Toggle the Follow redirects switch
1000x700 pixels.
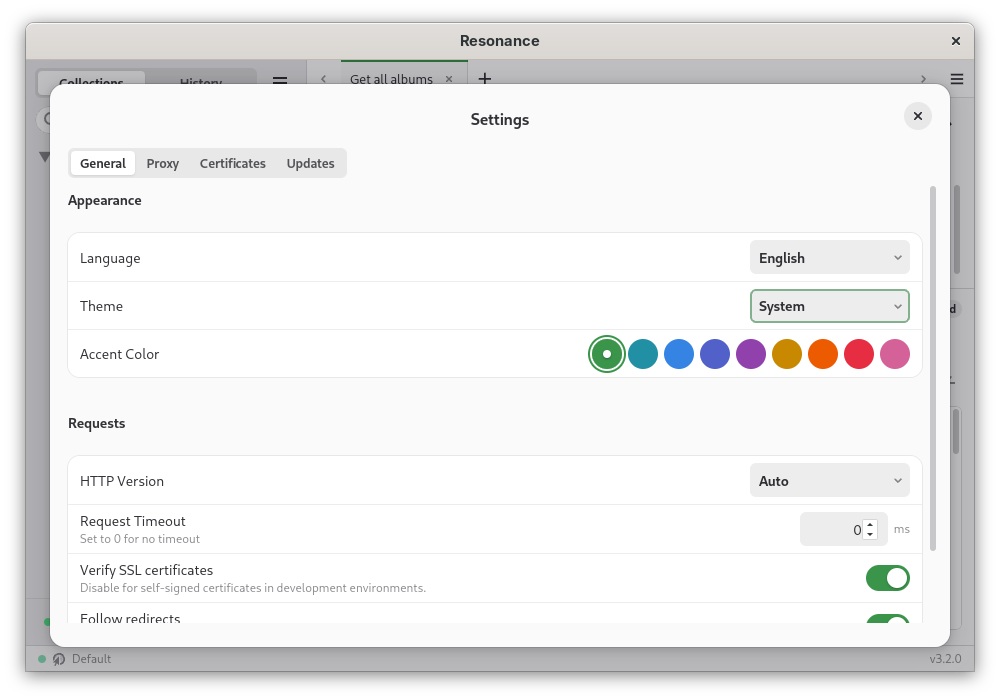[887, 619]
